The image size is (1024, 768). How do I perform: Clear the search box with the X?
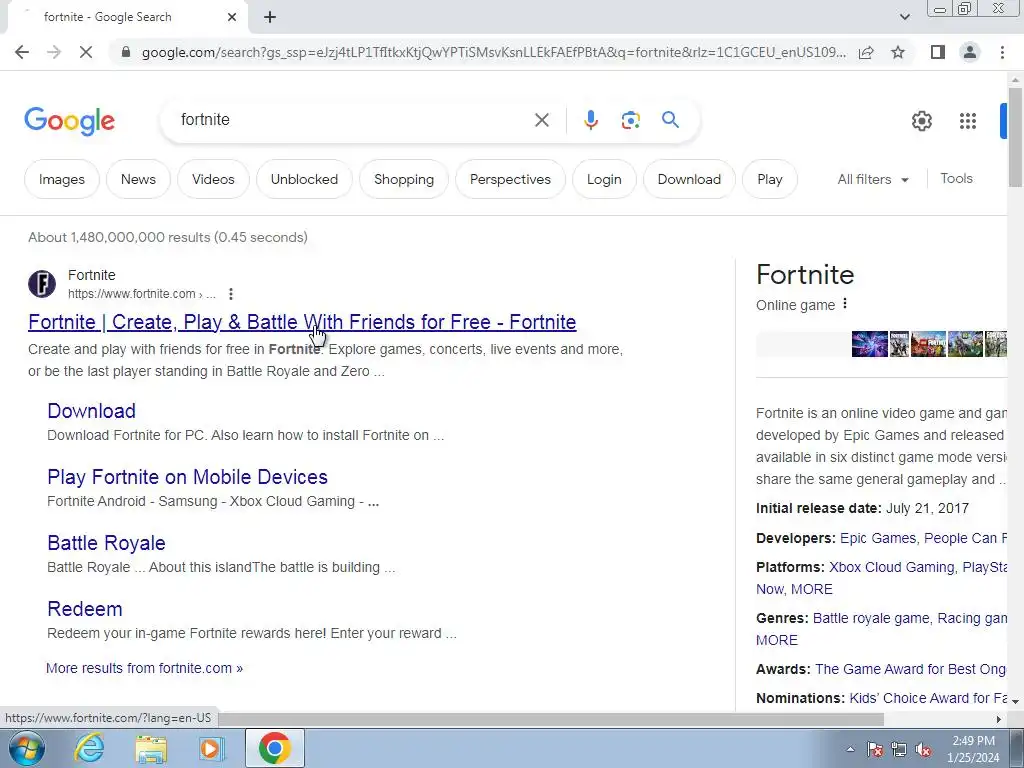pyautogui.click(x=541, y=120)
